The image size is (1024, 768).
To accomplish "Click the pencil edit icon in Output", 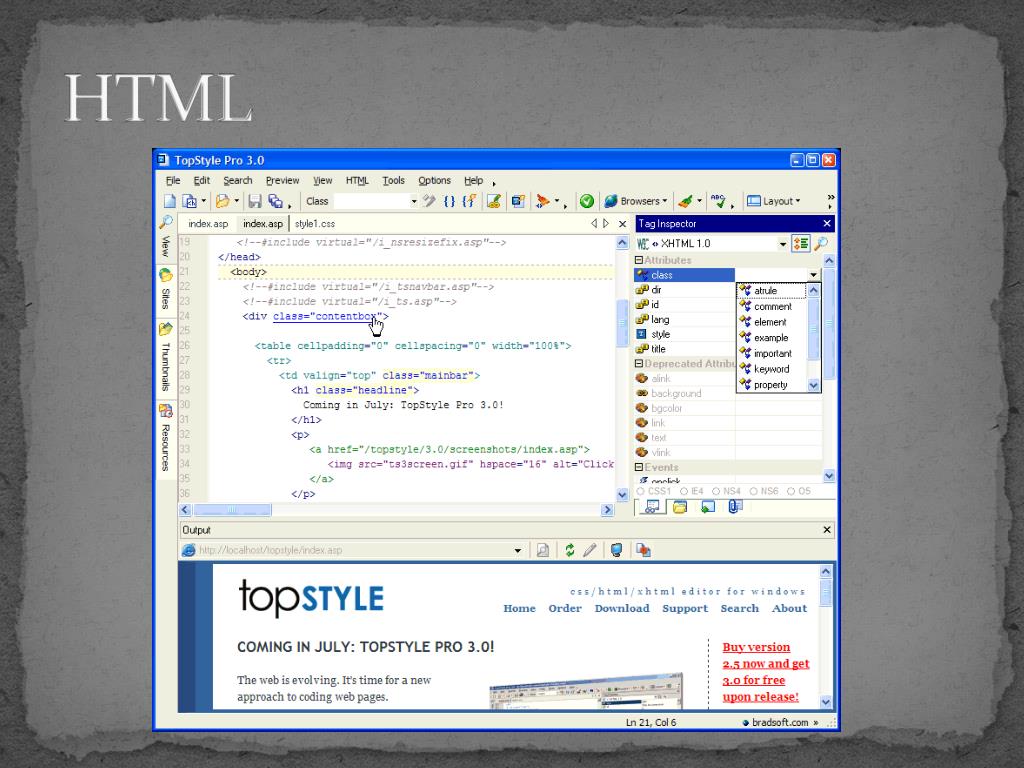I will (590, 550).
